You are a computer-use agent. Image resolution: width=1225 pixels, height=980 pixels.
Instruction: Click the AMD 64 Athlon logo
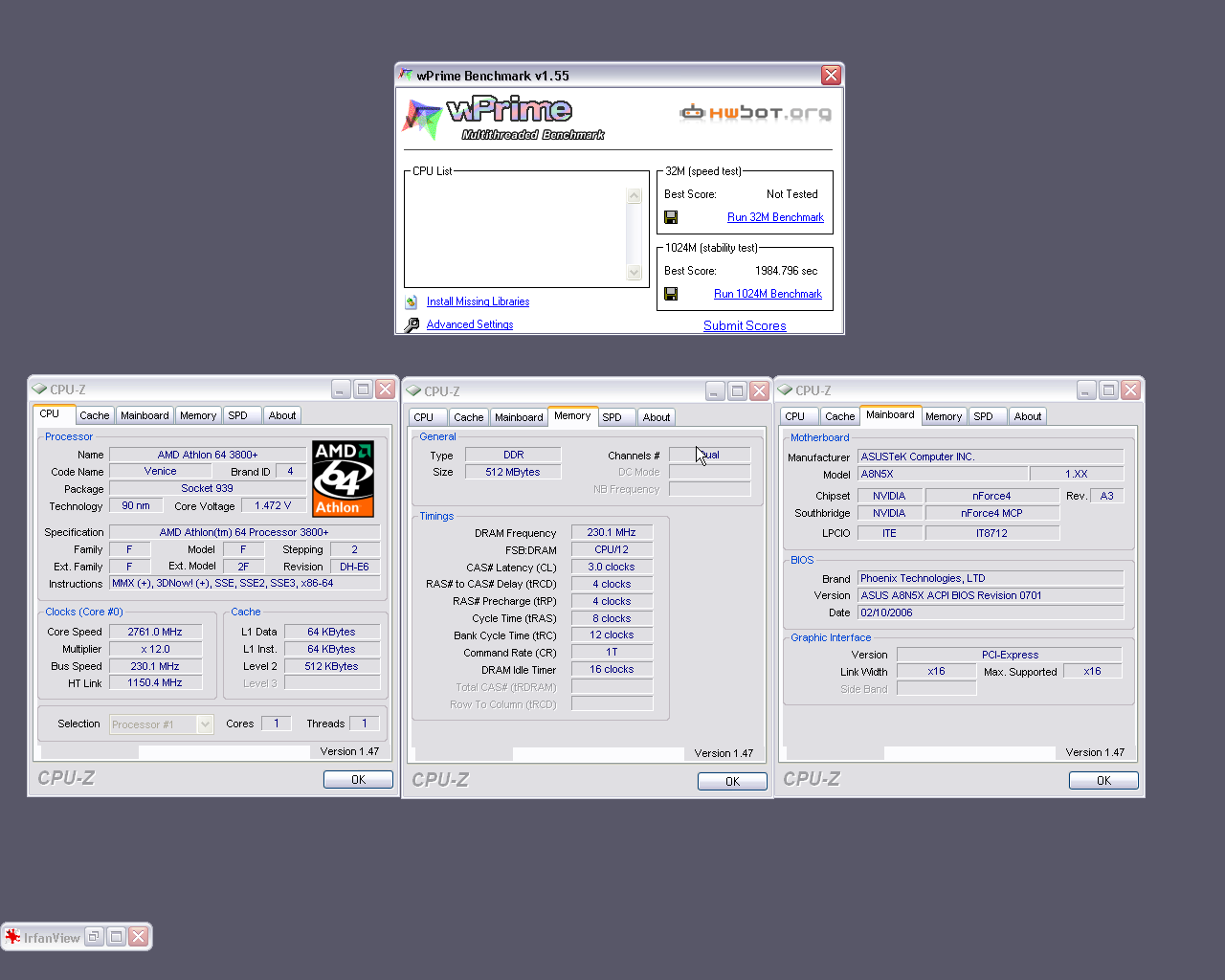click(x=343, y=479)
